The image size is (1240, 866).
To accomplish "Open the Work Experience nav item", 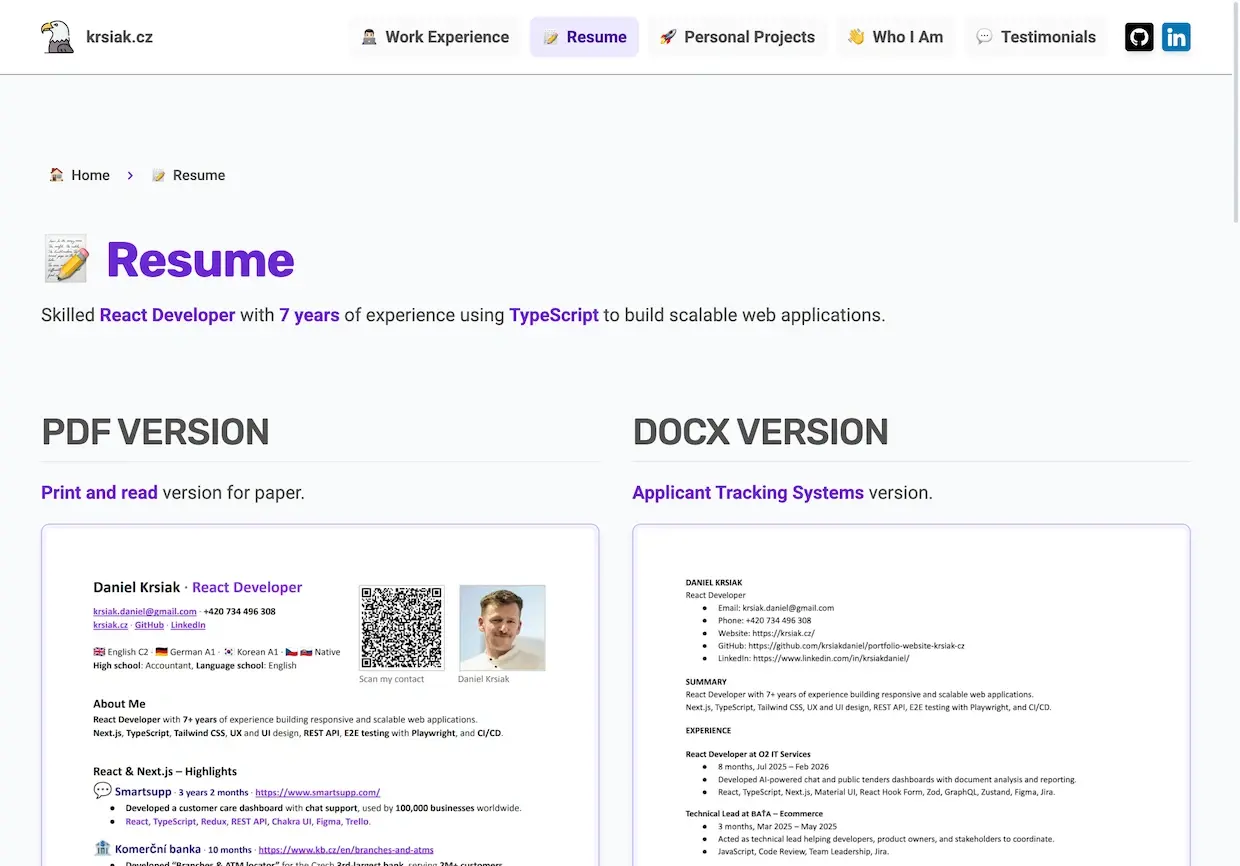I will (435, 37).
